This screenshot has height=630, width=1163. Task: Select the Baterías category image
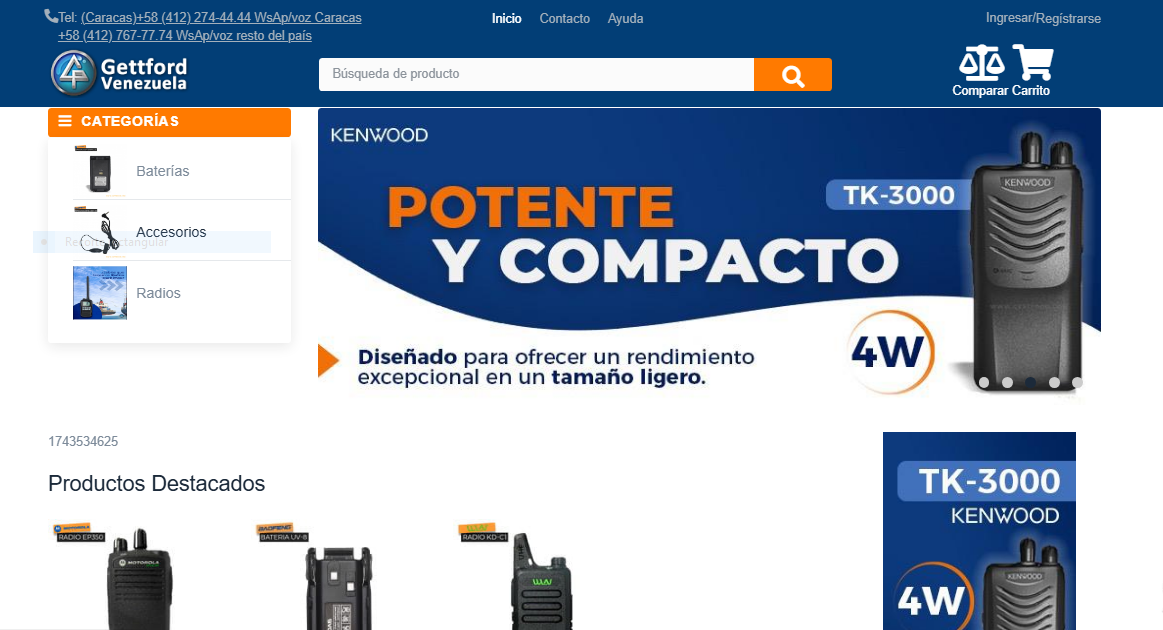tap(99, 171)
